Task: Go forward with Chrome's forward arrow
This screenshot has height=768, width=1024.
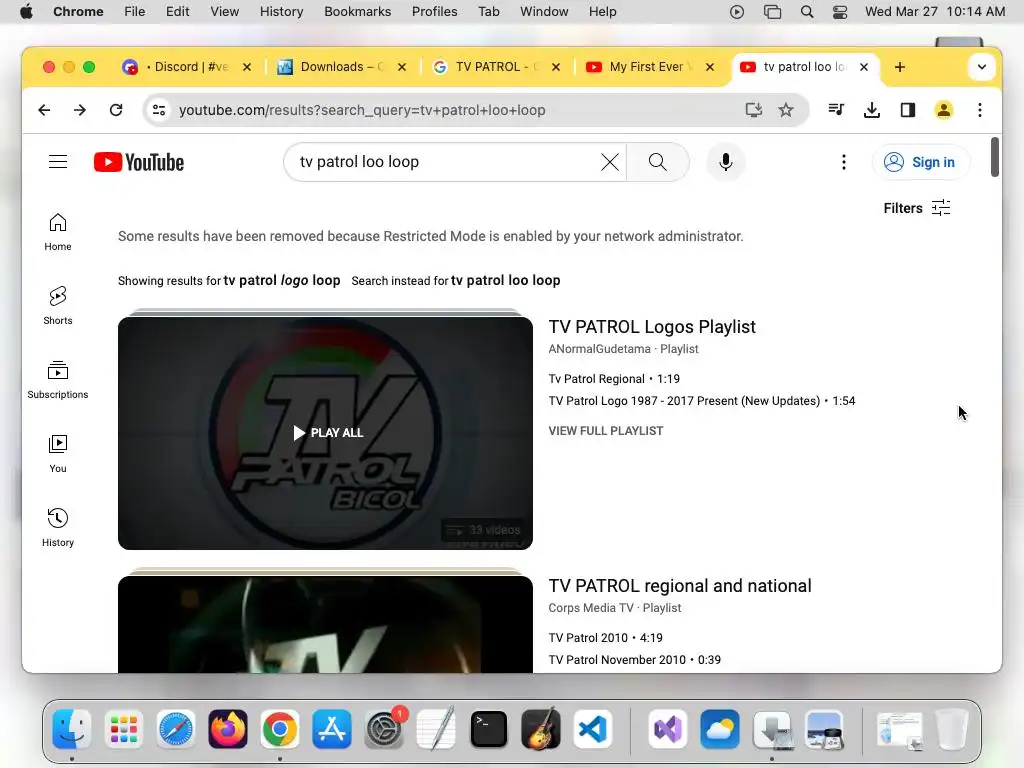Action: tap(80, 110)
